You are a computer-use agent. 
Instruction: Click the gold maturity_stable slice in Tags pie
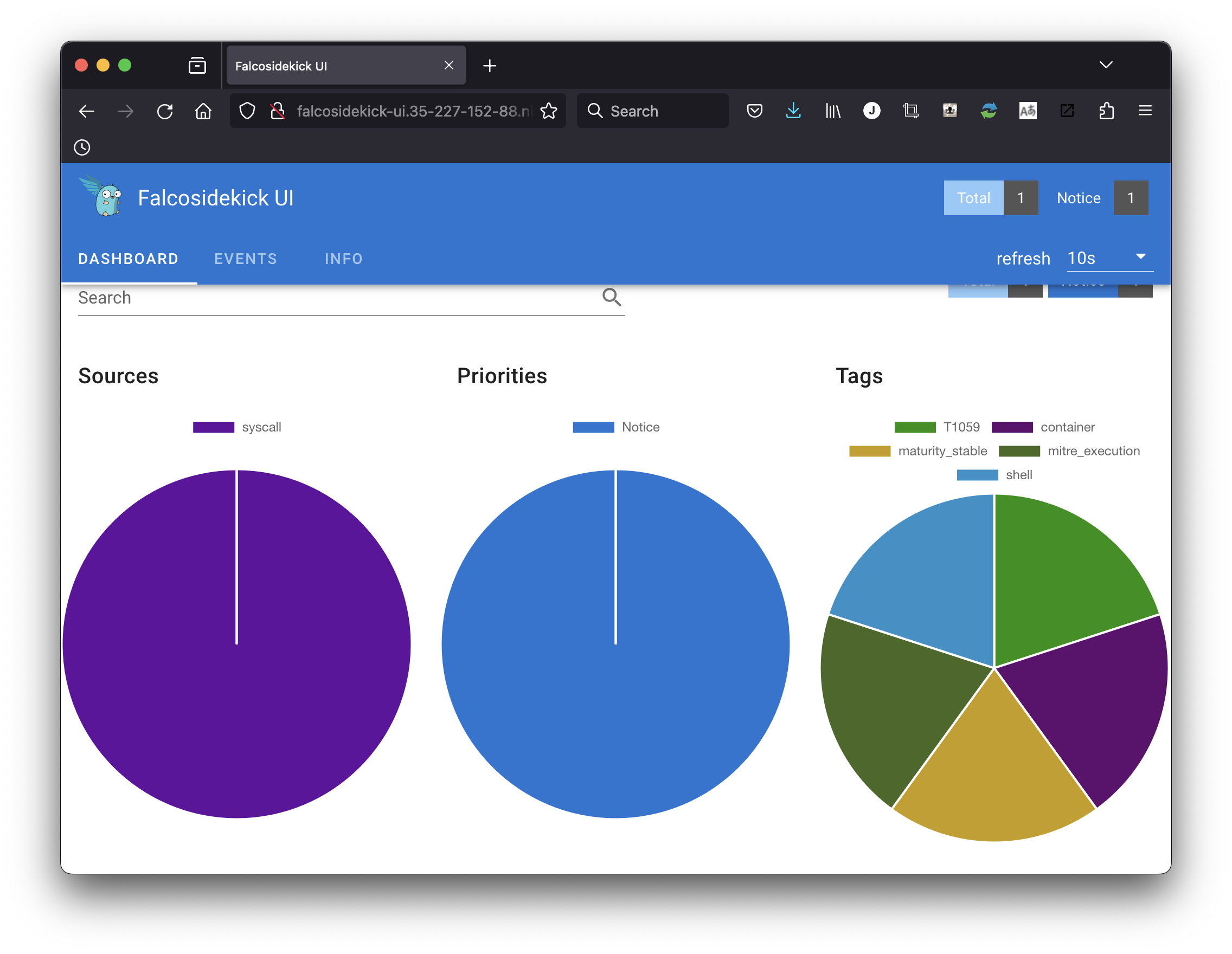[994, 772]
